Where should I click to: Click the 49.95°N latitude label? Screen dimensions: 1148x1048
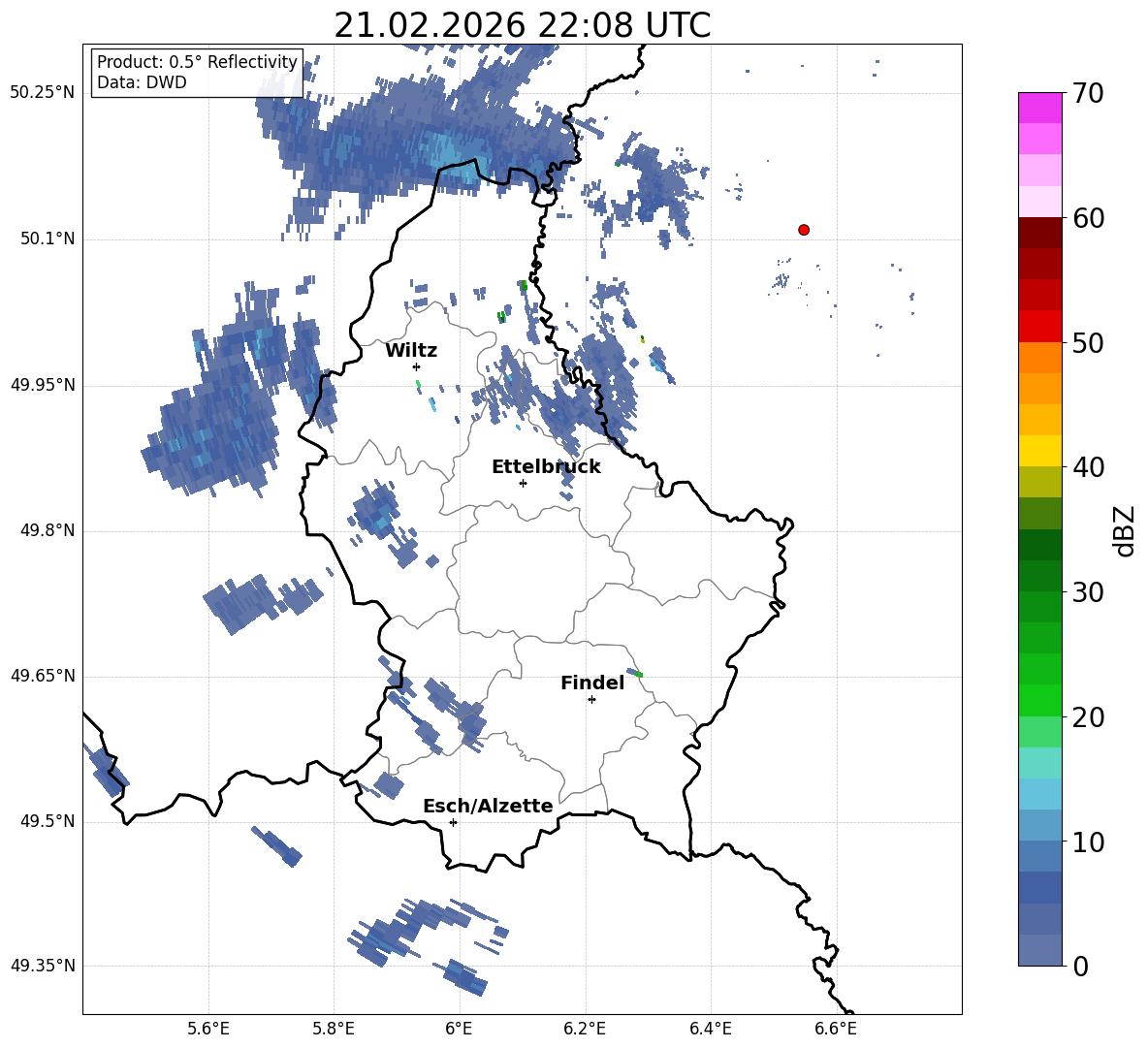pyautogui.click(x=43, y=386)
